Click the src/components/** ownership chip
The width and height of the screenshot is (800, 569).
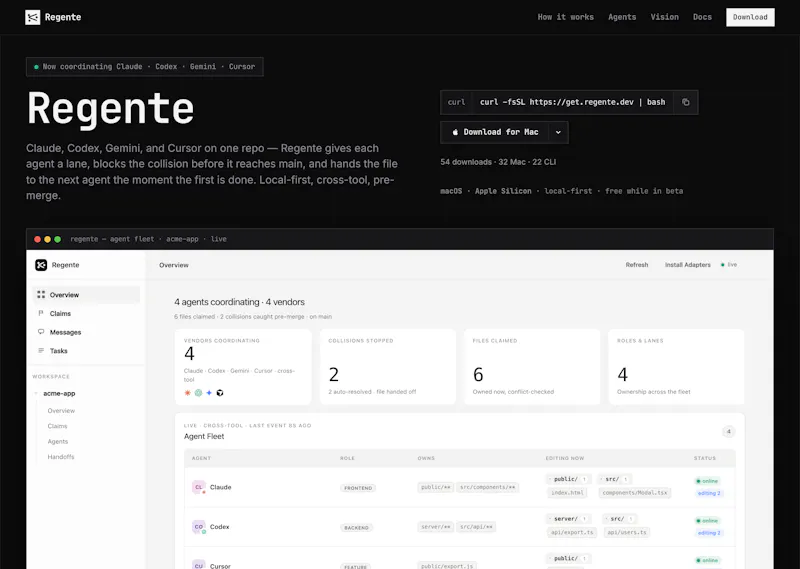click(x=487, y=487)
